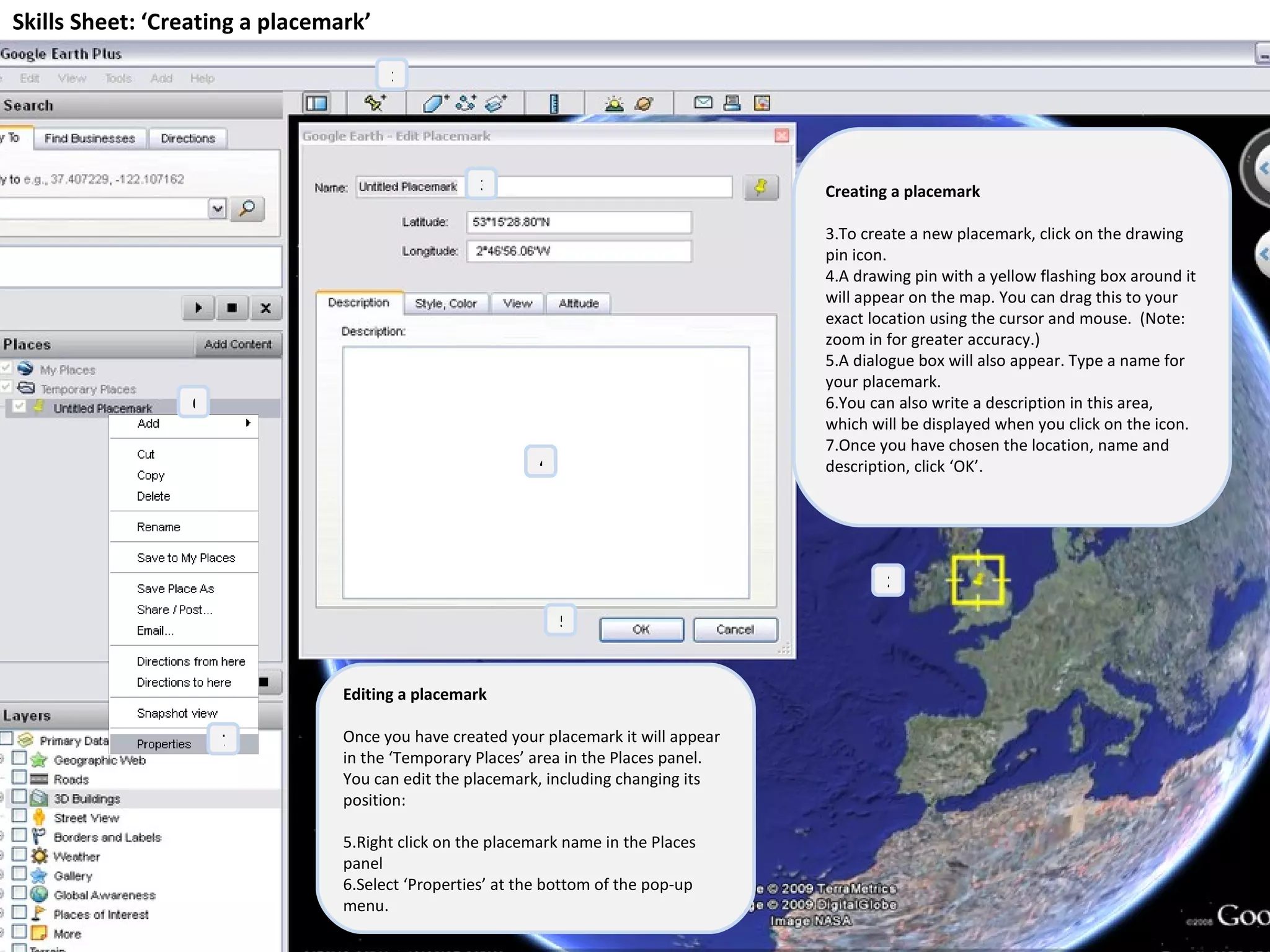Click the My Places globe icon

tap(25, 369)
